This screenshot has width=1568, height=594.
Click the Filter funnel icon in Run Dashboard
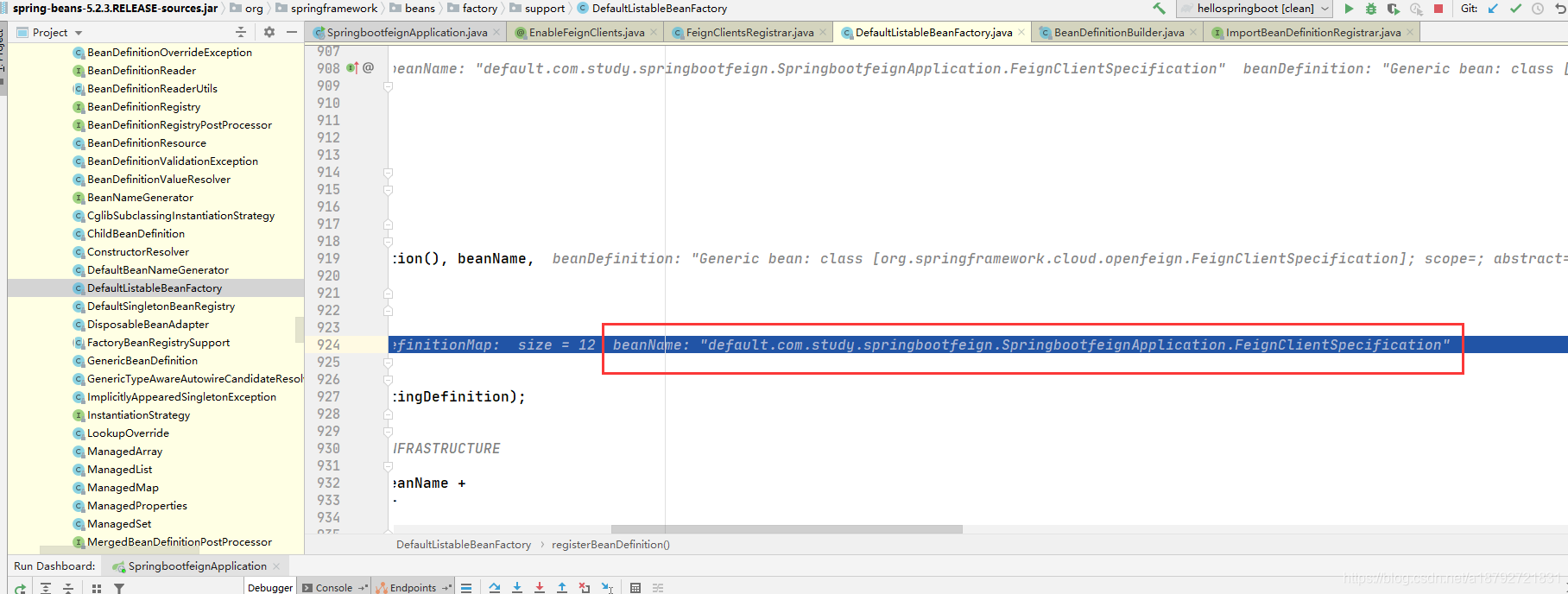pyautogui.click(x=119, y=588)
